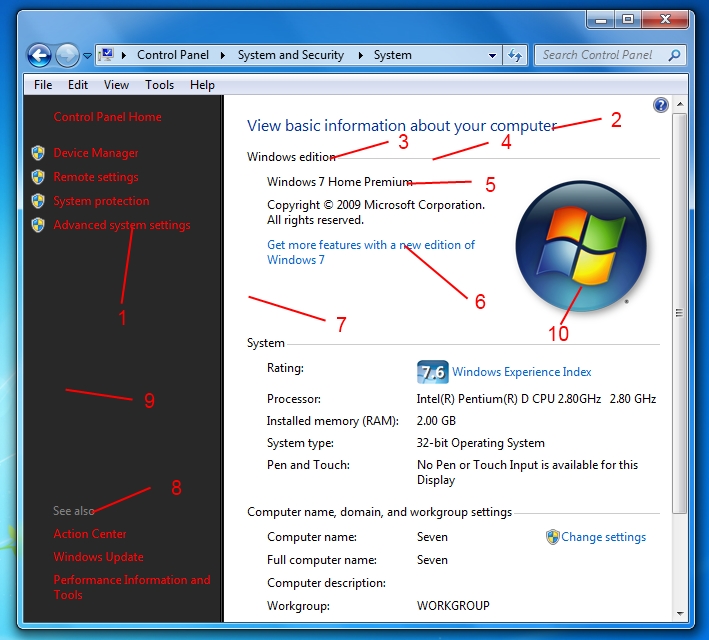Click the magnifier search icon
The height and width of the screenshot is (640, 709).
pyautogui.click(x=674, y=55)
